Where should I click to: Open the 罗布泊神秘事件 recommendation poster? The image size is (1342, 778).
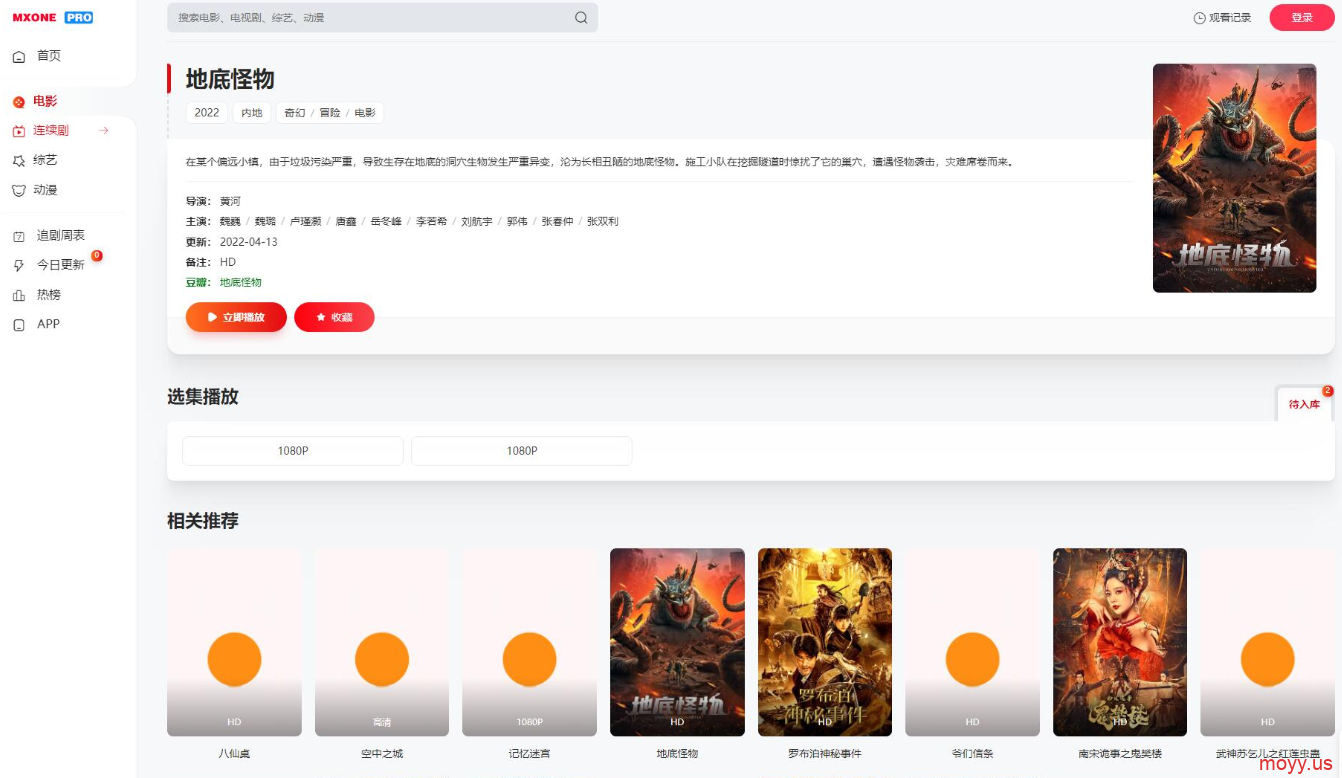click(825, 642)
